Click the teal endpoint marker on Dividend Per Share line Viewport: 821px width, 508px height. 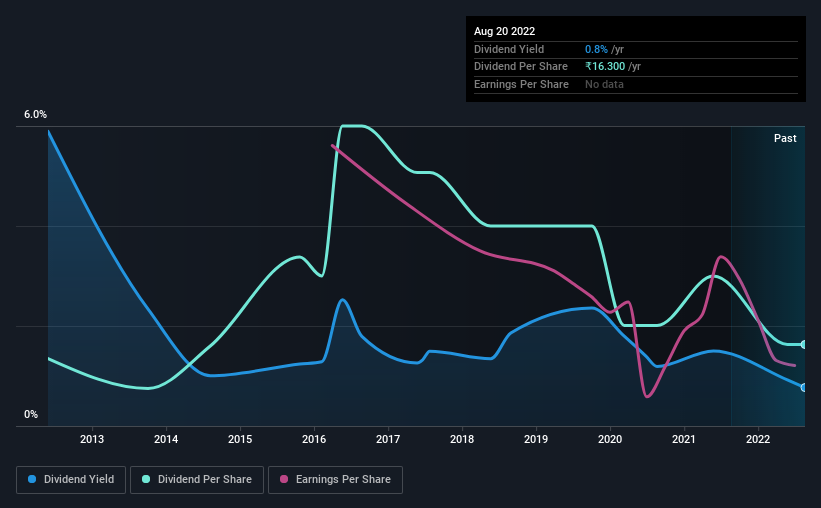click(x=803, y=345)
